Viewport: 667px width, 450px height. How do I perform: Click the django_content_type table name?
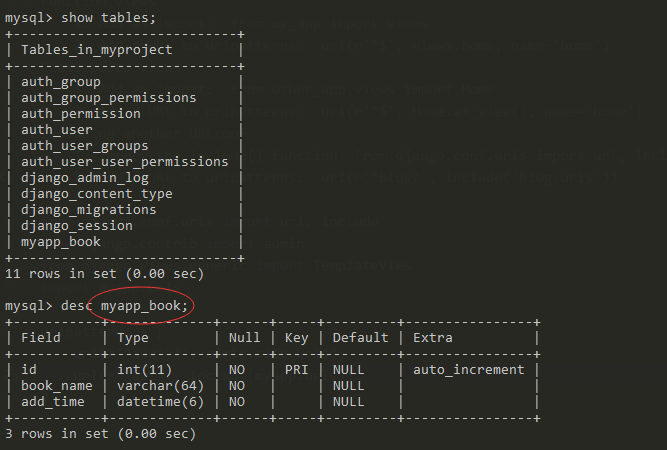(96, 193)
